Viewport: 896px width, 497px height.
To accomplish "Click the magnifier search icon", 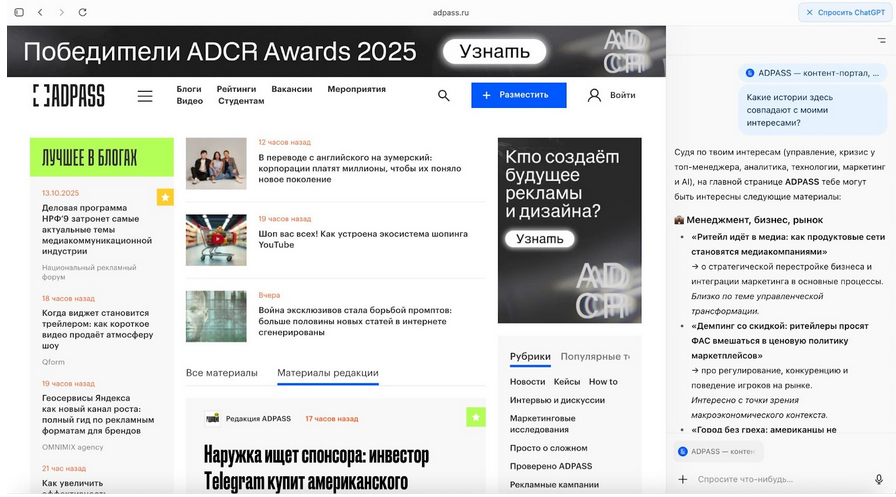I will click(443, 95).
